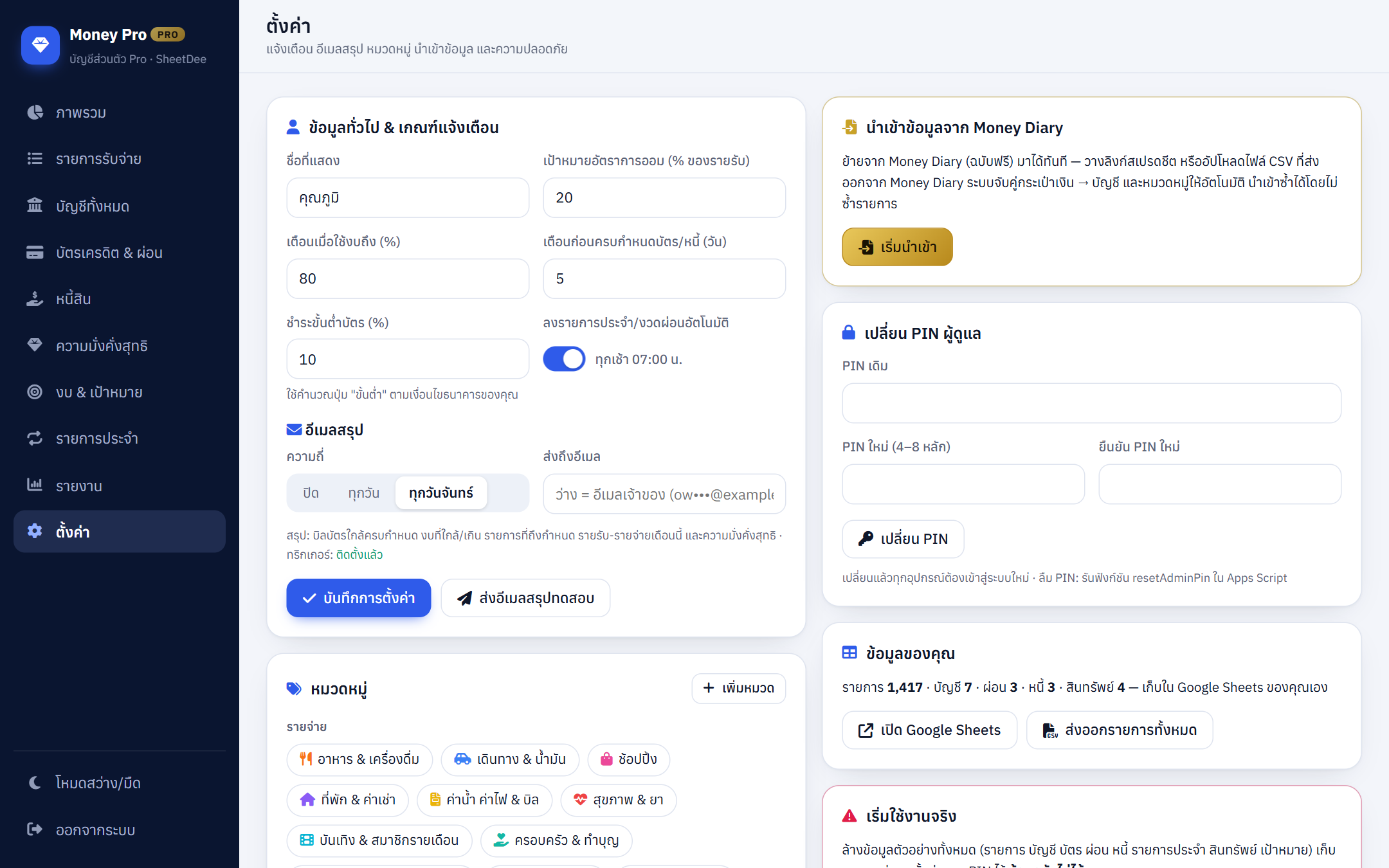Image resolution: width=1389 pixels, height=868 pixels.
Task: Click the pie chart icon beside ภาพรวม
Action: (35, 113)
